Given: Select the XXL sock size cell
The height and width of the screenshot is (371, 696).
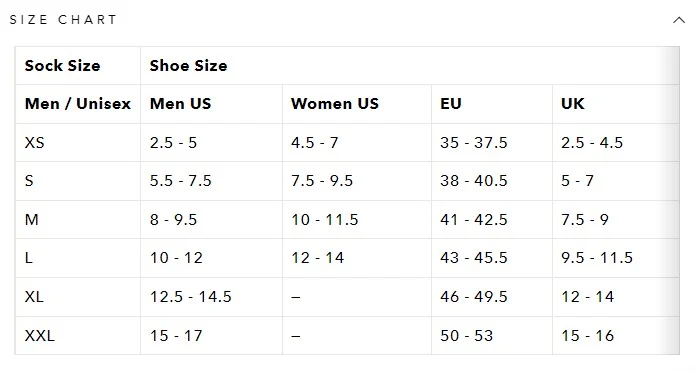Looking at the screenshot, I should pyautogui.click(x=78, y=335).
